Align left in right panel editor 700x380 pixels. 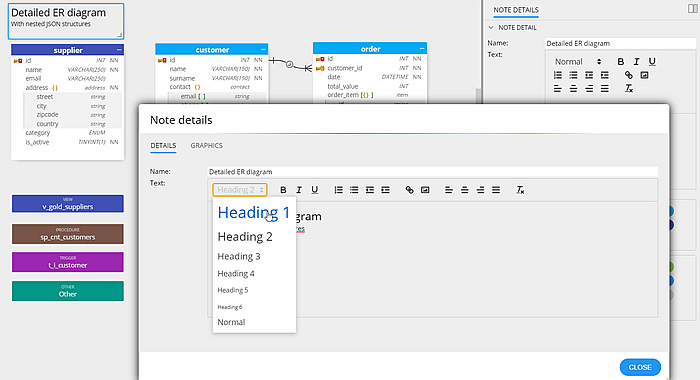click(x=558, y=88)
